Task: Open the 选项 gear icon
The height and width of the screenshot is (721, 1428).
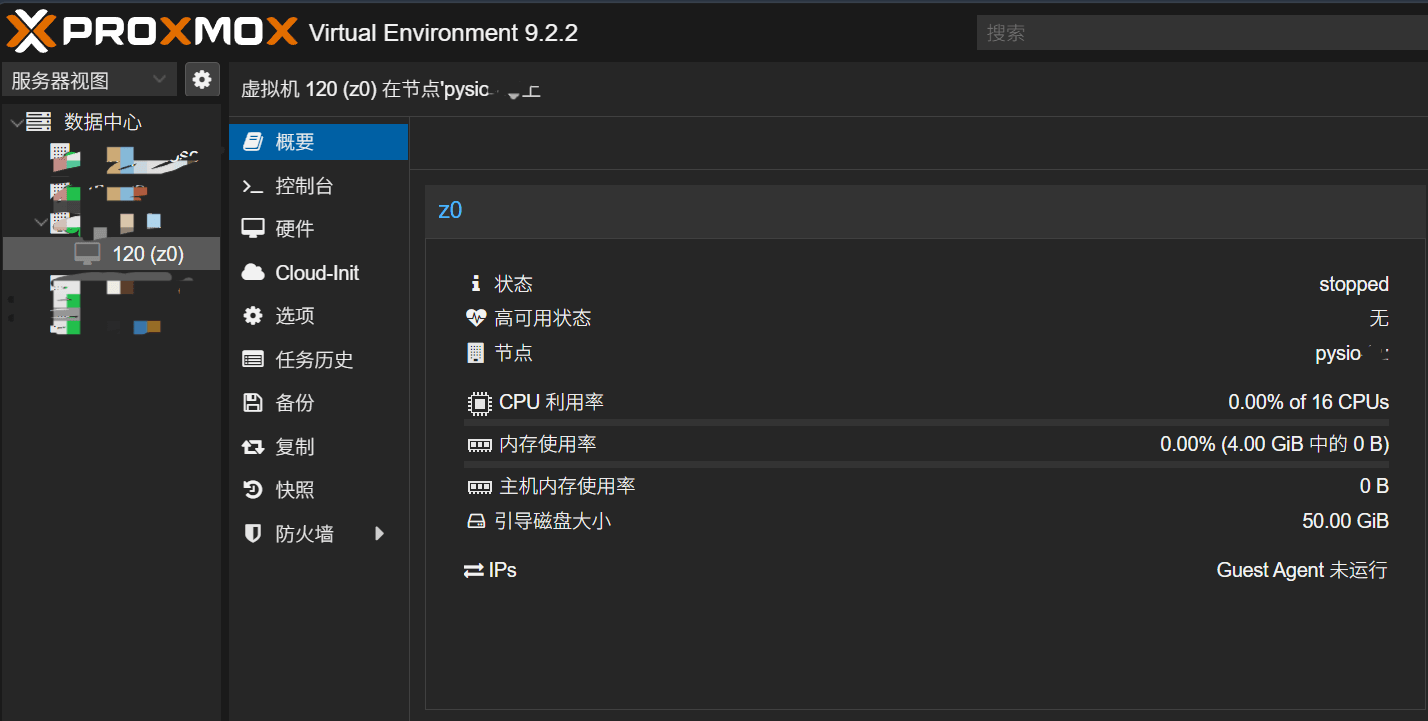Action: point(253,316)
